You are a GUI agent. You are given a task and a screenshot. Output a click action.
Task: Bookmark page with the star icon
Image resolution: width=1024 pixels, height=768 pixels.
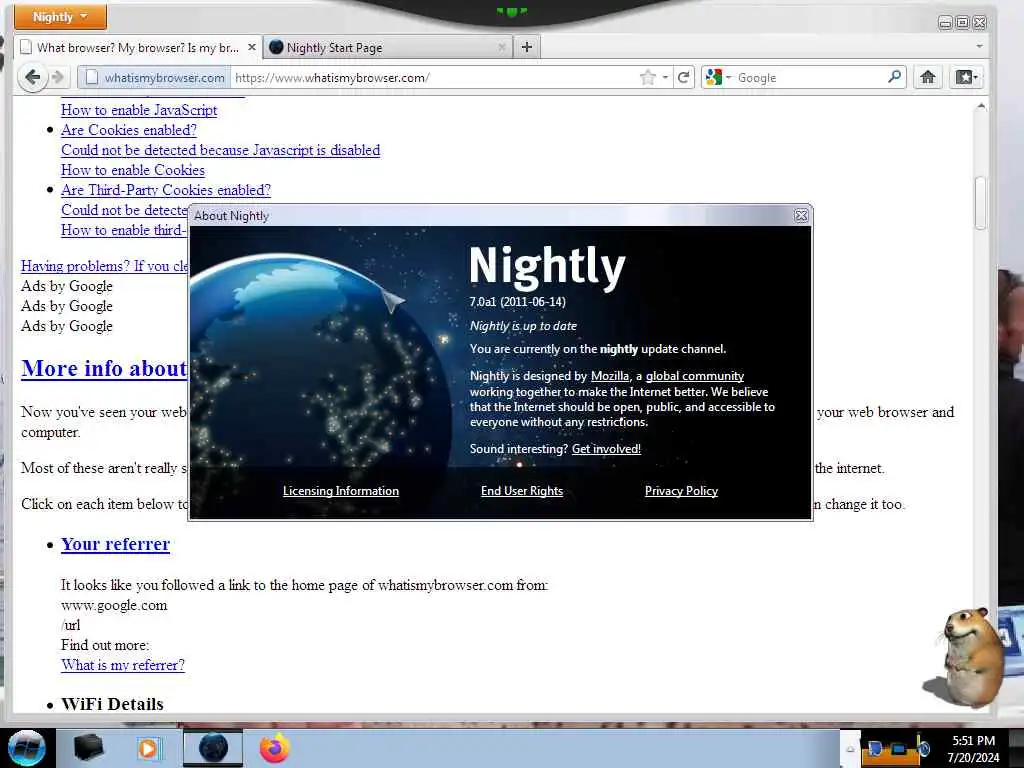point(647,78)
